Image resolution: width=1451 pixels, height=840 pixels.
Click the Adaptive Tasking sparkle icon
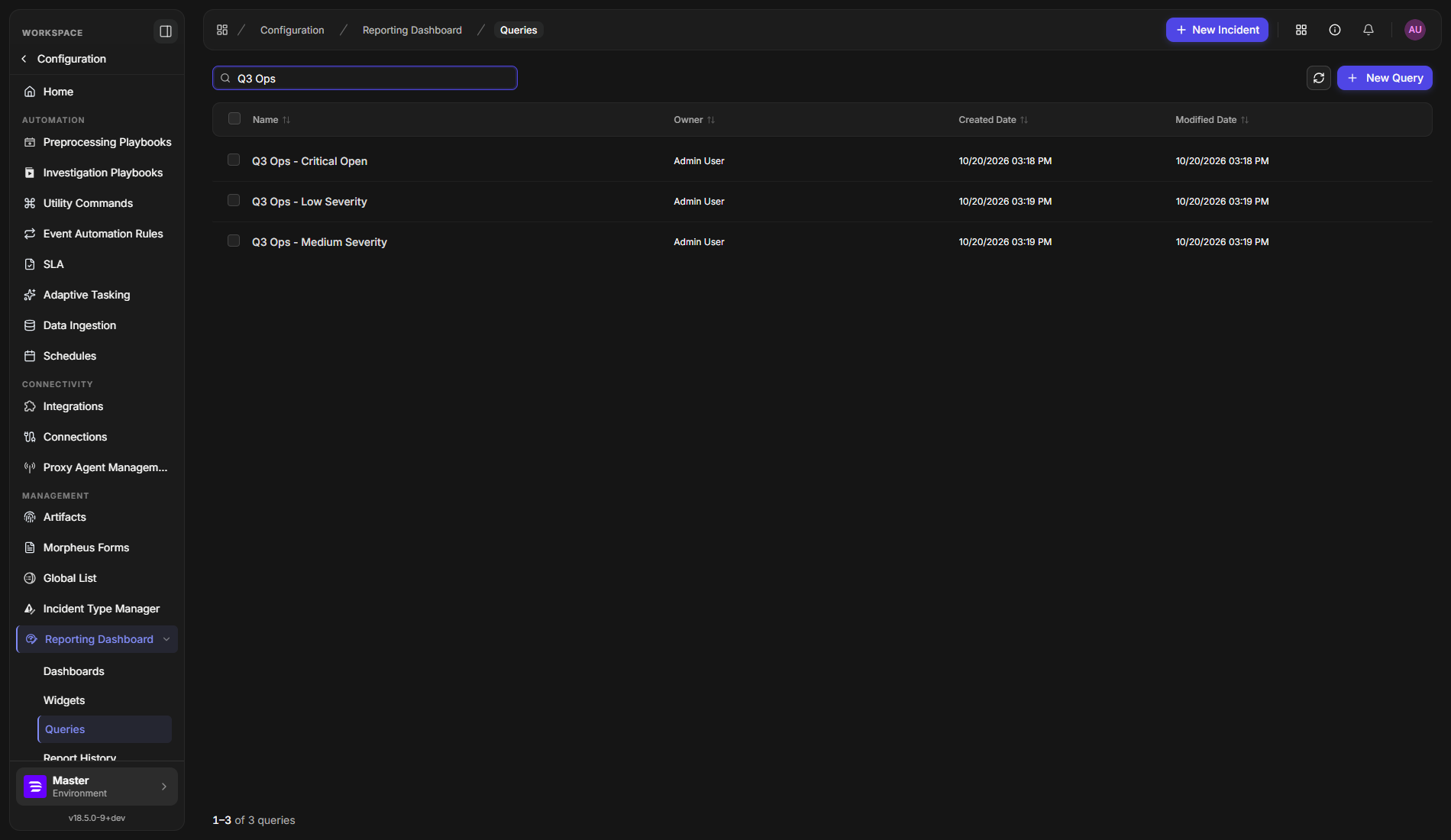[30, 295]
